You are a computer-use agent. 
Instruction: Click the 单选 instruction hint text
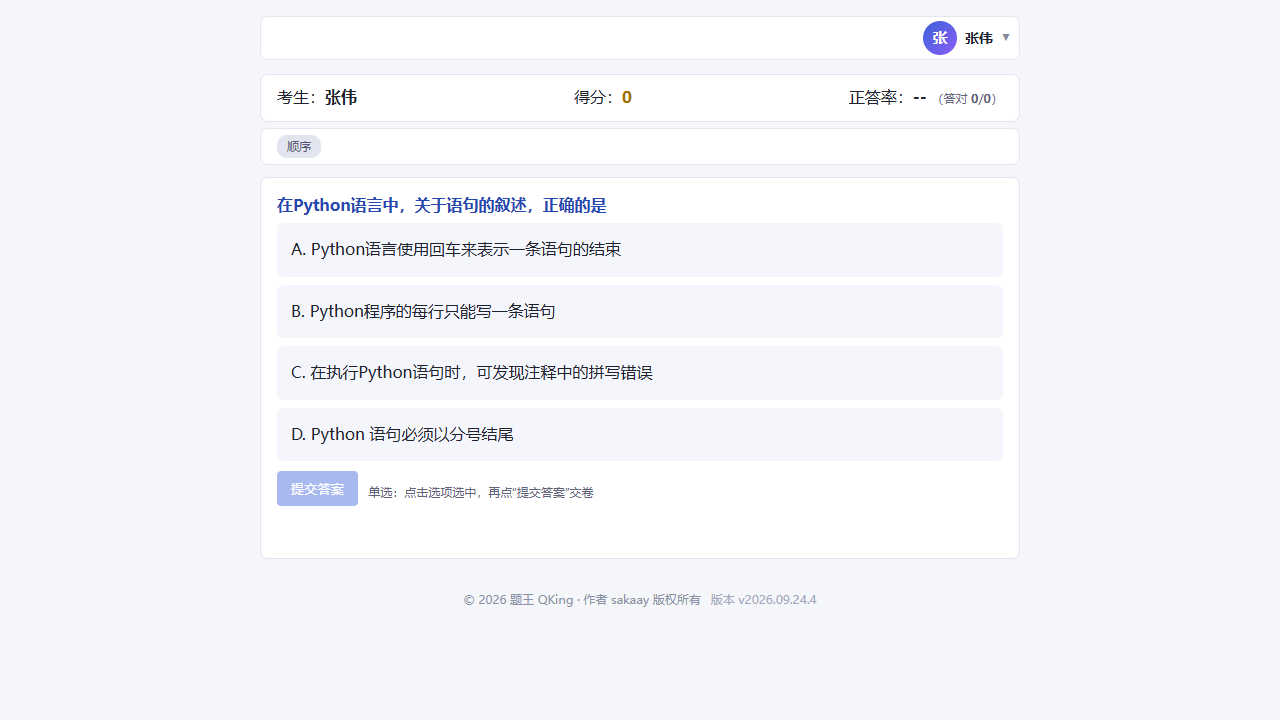481,493
